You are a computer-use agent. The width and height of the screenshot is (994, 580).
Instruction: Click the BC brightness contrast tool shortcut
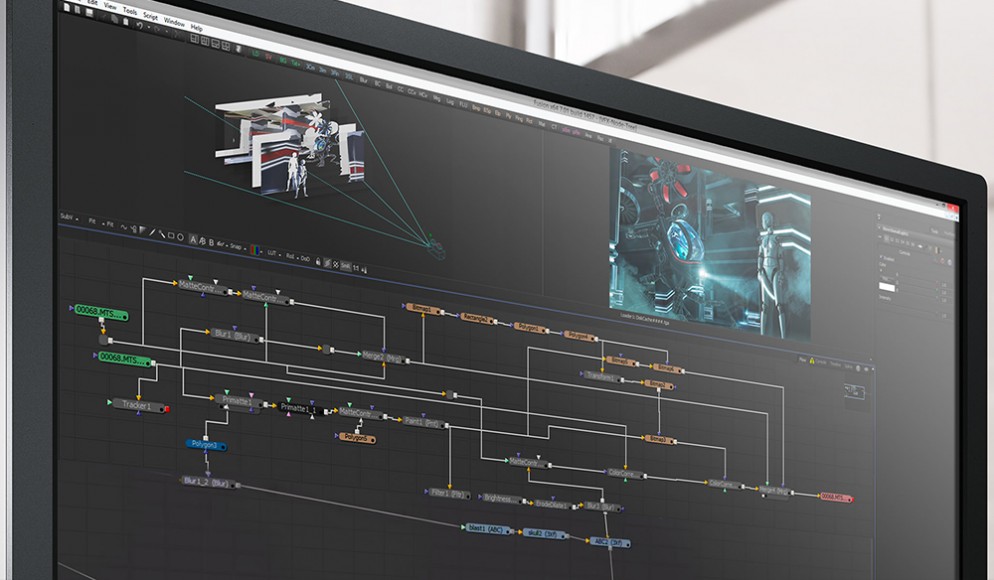point(377,83)
